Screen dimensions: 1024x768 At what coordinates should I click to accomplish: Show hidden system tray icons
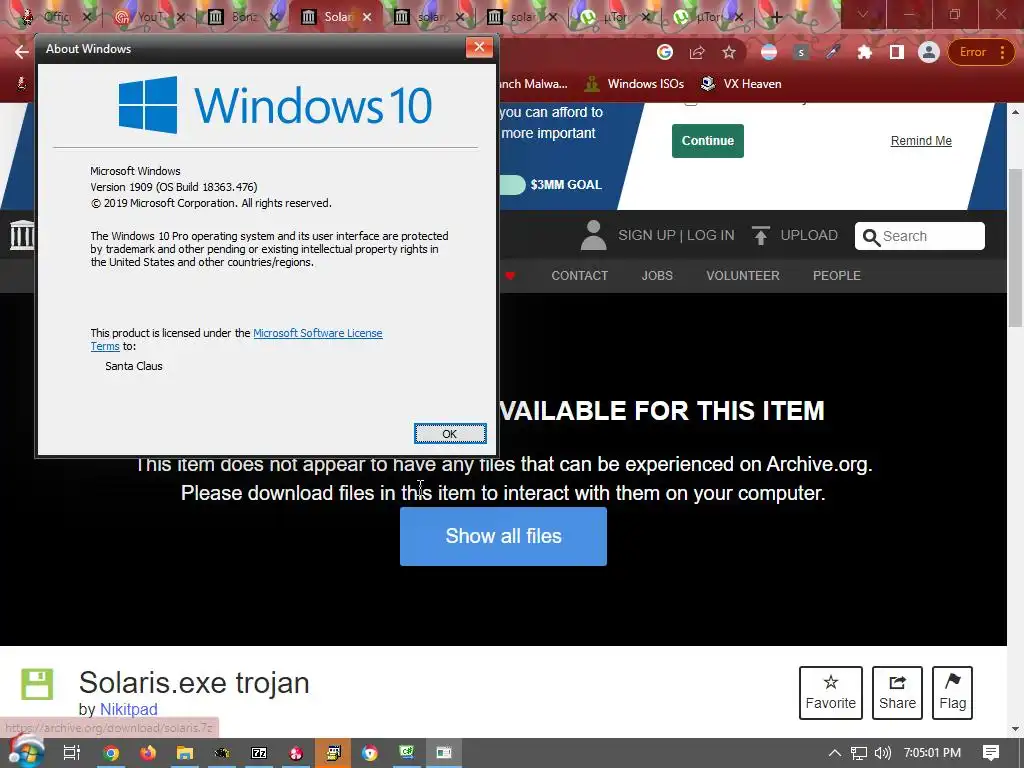pos(835,753)
